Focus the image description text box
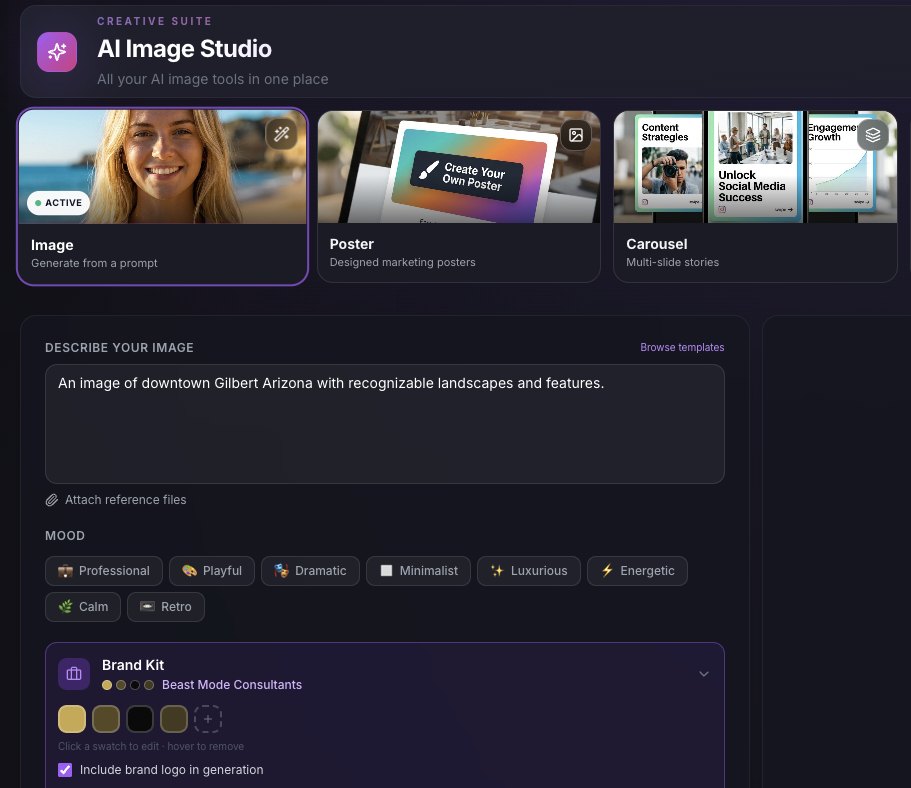 [385, 424]
